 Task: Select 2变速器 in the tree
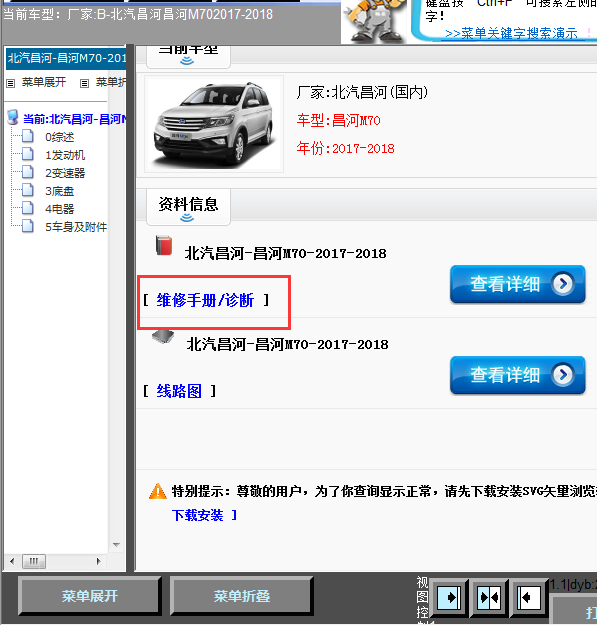[65, 173]
